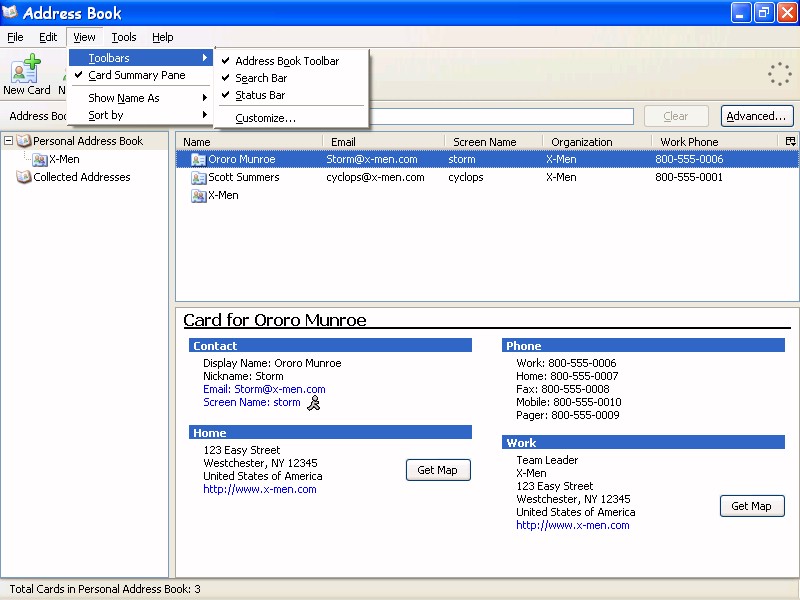The height and width of the screenshot is (600, 800).
Task: Click the Screen Name: storm link
Action: [x=252, y=403]
